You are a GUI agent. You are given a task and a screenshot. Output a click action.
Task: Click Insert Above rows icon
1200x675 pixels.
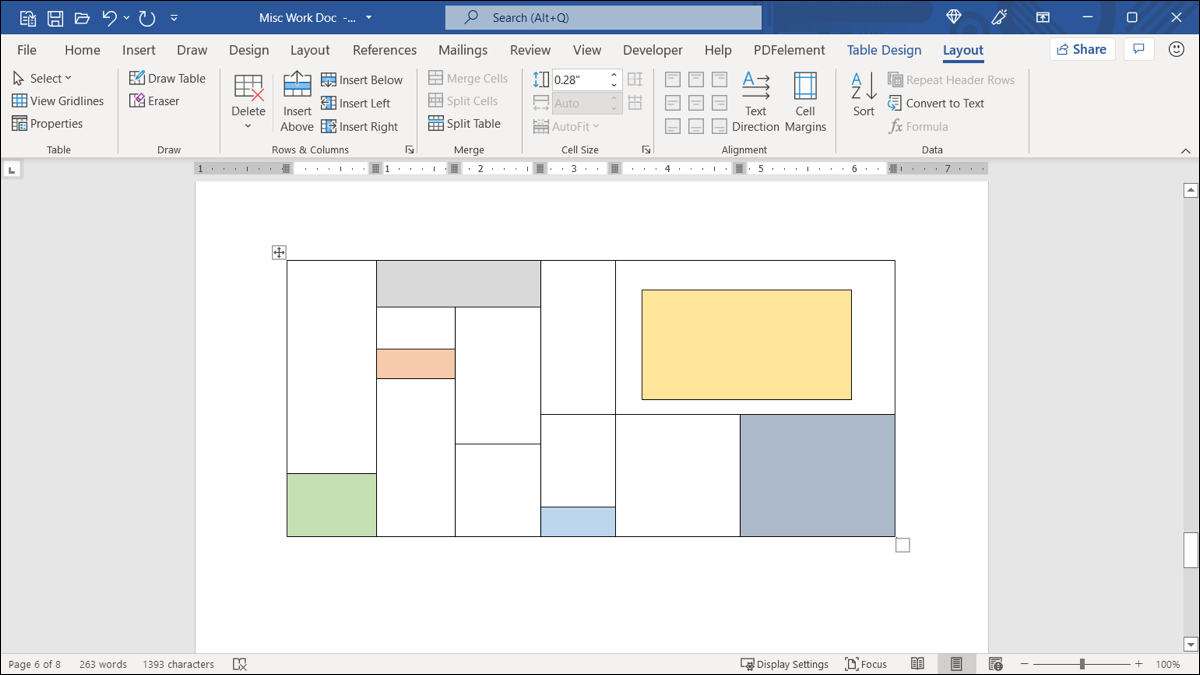pyautogui.click(x=297, y=101)
